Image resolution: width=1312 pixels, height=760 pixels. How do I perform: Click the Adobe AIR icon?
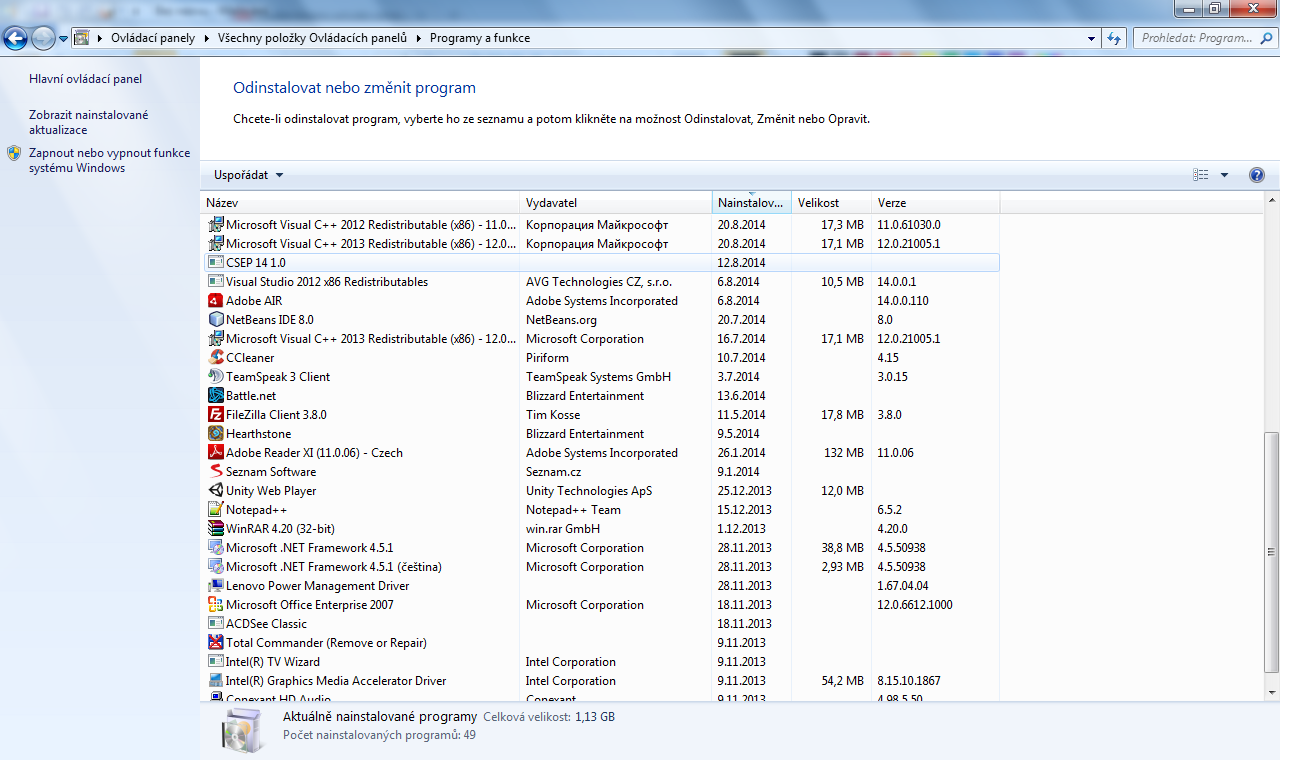click(215, 301)
